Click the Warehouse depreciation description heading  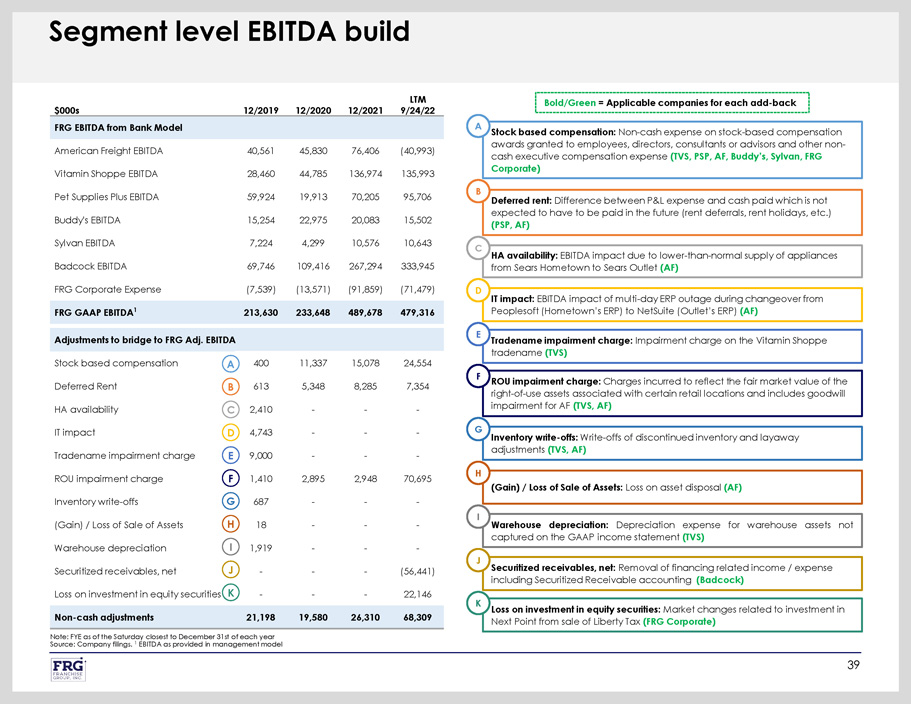click(550, 524)
